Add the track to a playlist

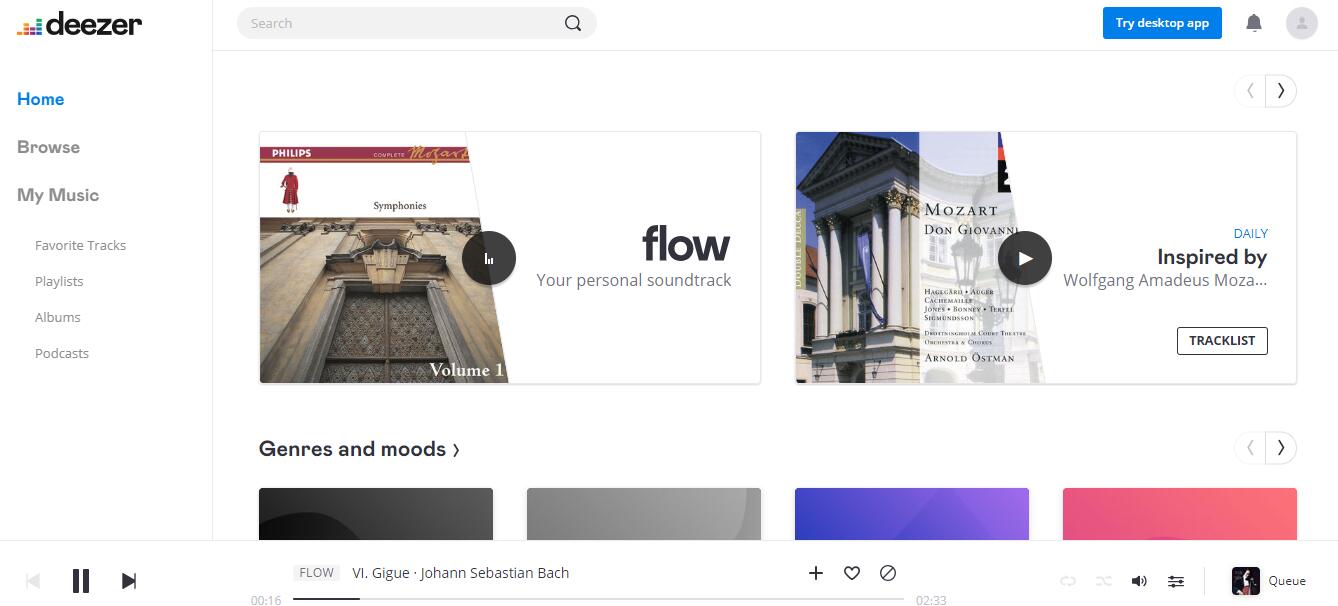816,573
